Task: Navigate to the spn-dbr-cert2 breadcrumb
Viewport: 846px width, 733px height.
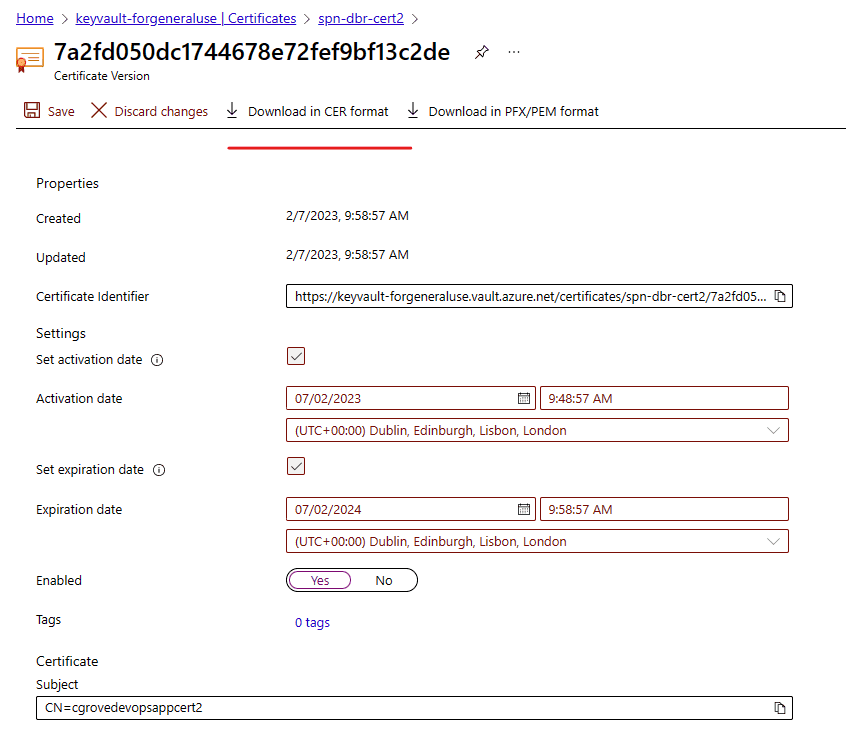Action: click(x=360, y=18)
